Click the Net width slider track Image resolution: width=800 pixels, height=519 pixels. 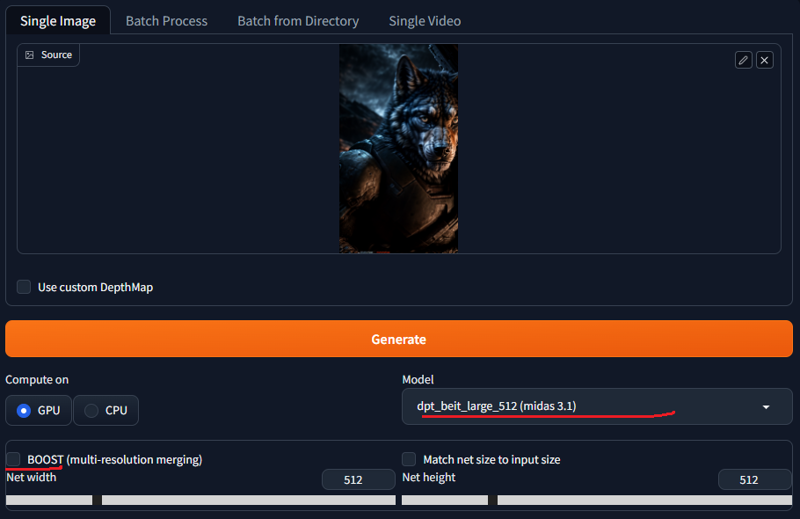(x=201, y=500)
